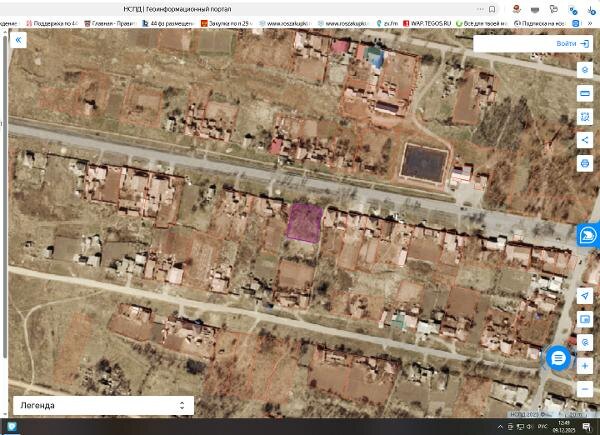This screenshot has height=435, width=600.
Task: Open the round blue chat button
Action: pyautogui.click(x=558, y=358)
